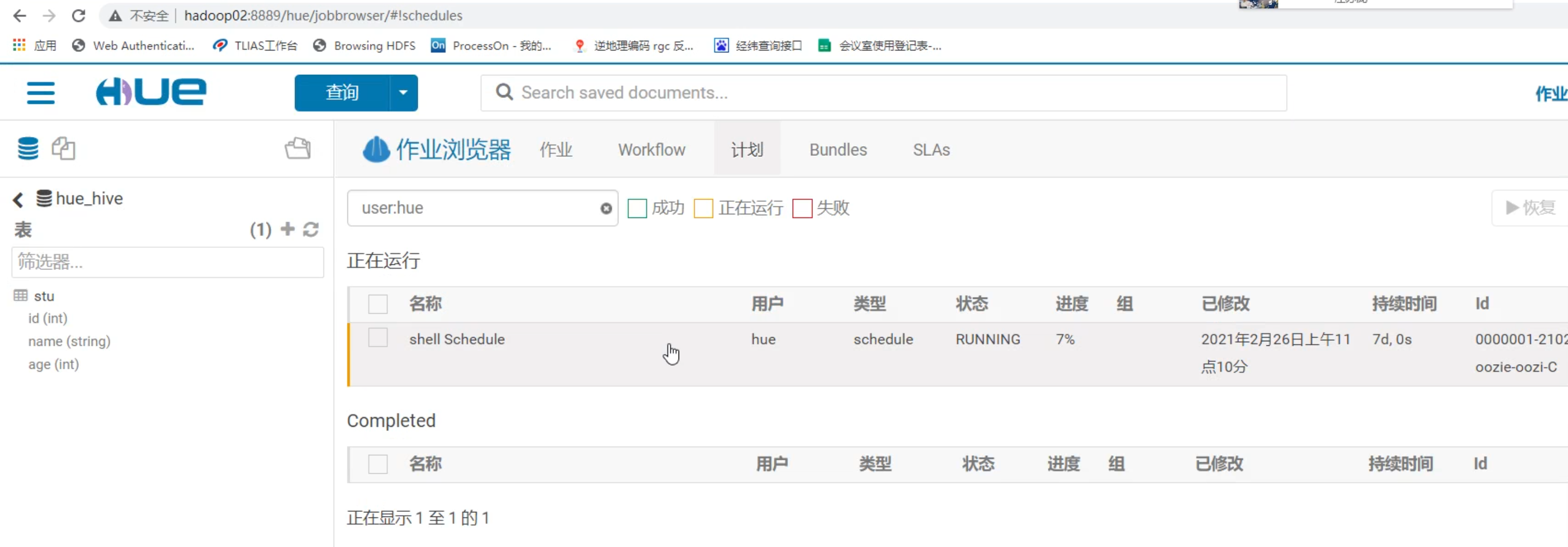The image size is (1568, 547).
Task: Focus the Search saved documents field
Action: [883, 93]
